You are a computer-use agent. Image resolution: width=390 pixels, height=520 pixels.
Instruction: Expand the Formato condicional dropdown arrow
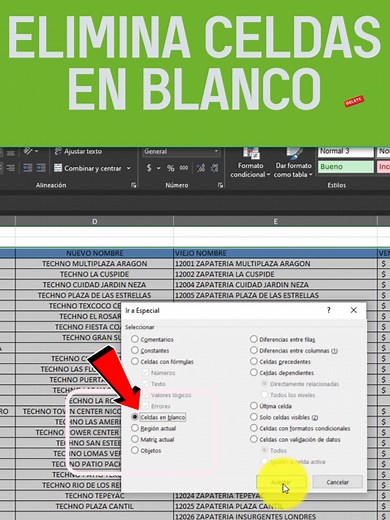[268, 174]
